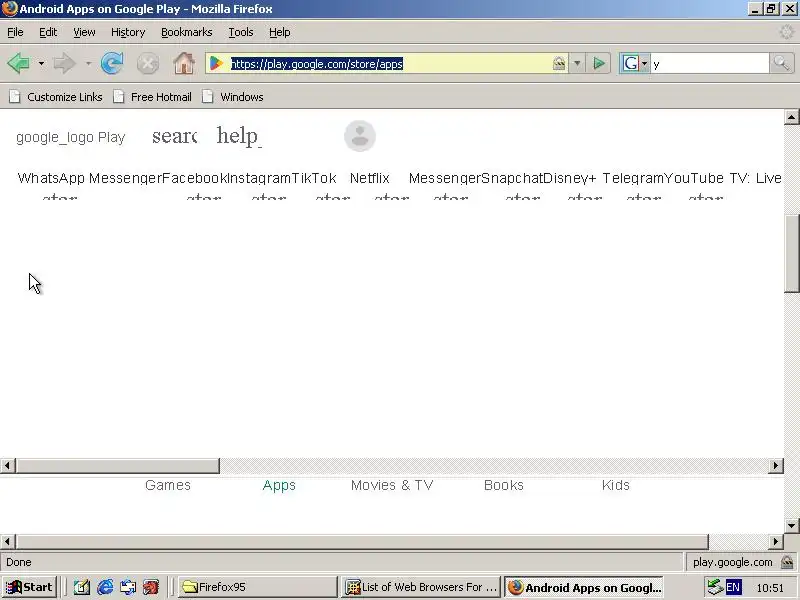Viewport: 800px width, 600px height.
Task: Open the Internet Explorer quick launch icon
Action: 105,587
